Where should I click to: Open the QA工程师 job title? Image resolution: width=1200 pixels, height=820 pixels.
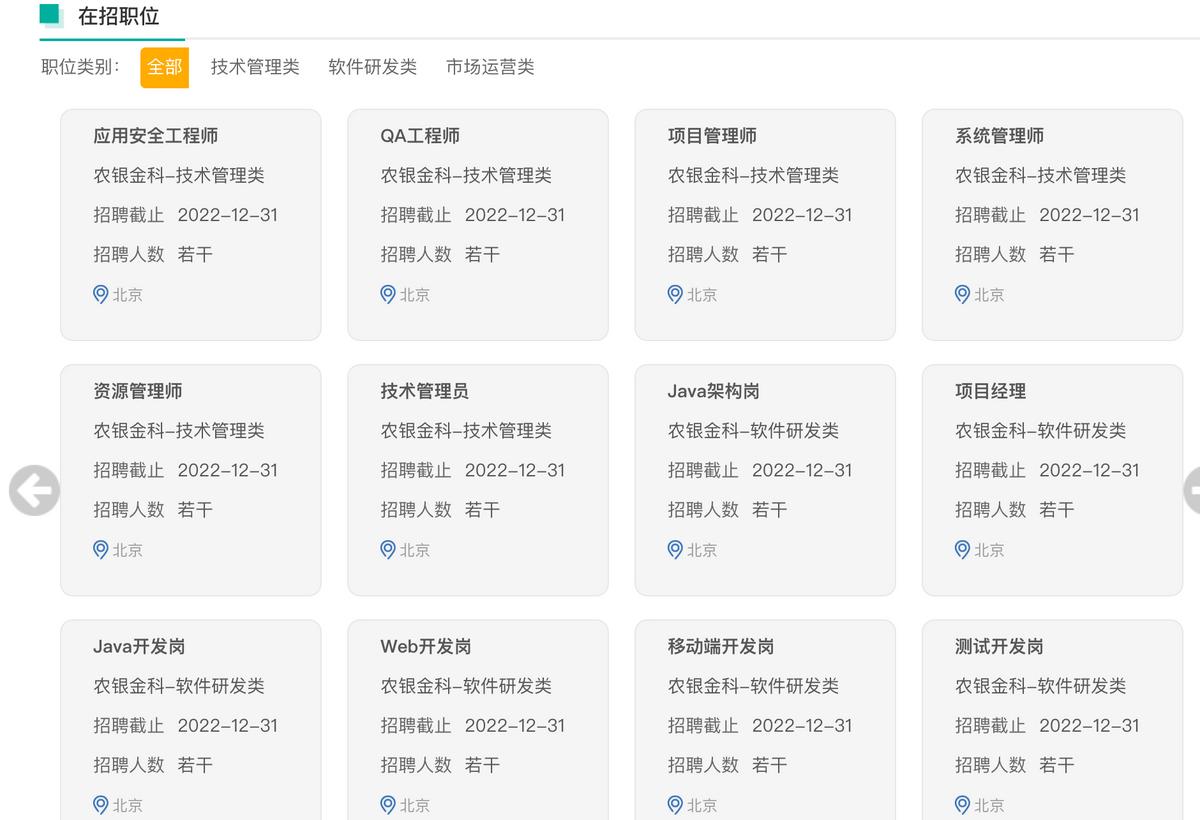(420, 136)
